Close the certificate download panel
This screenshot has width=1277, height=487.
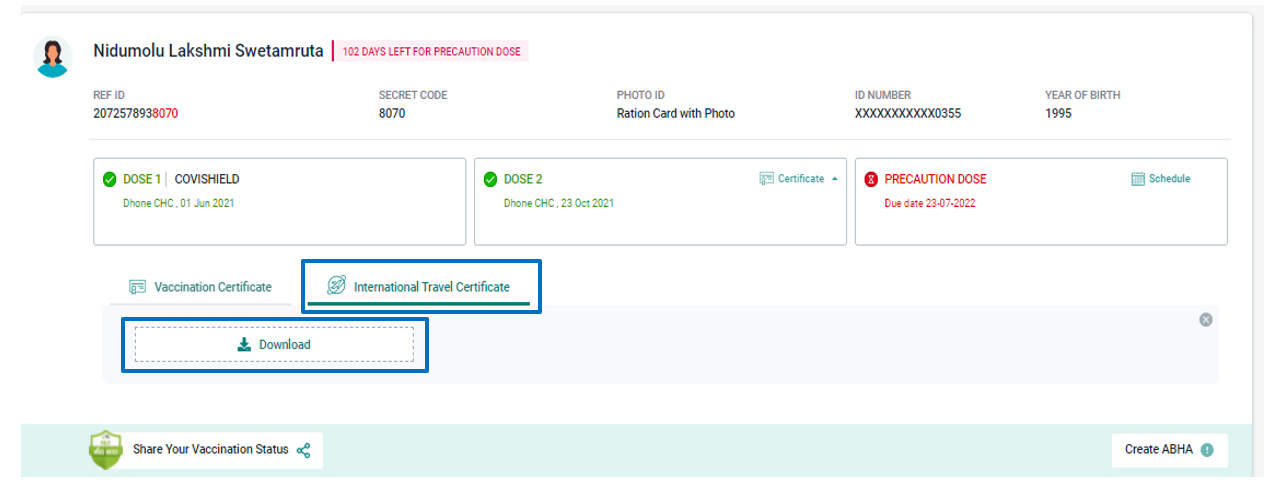tap(1206, 320)
